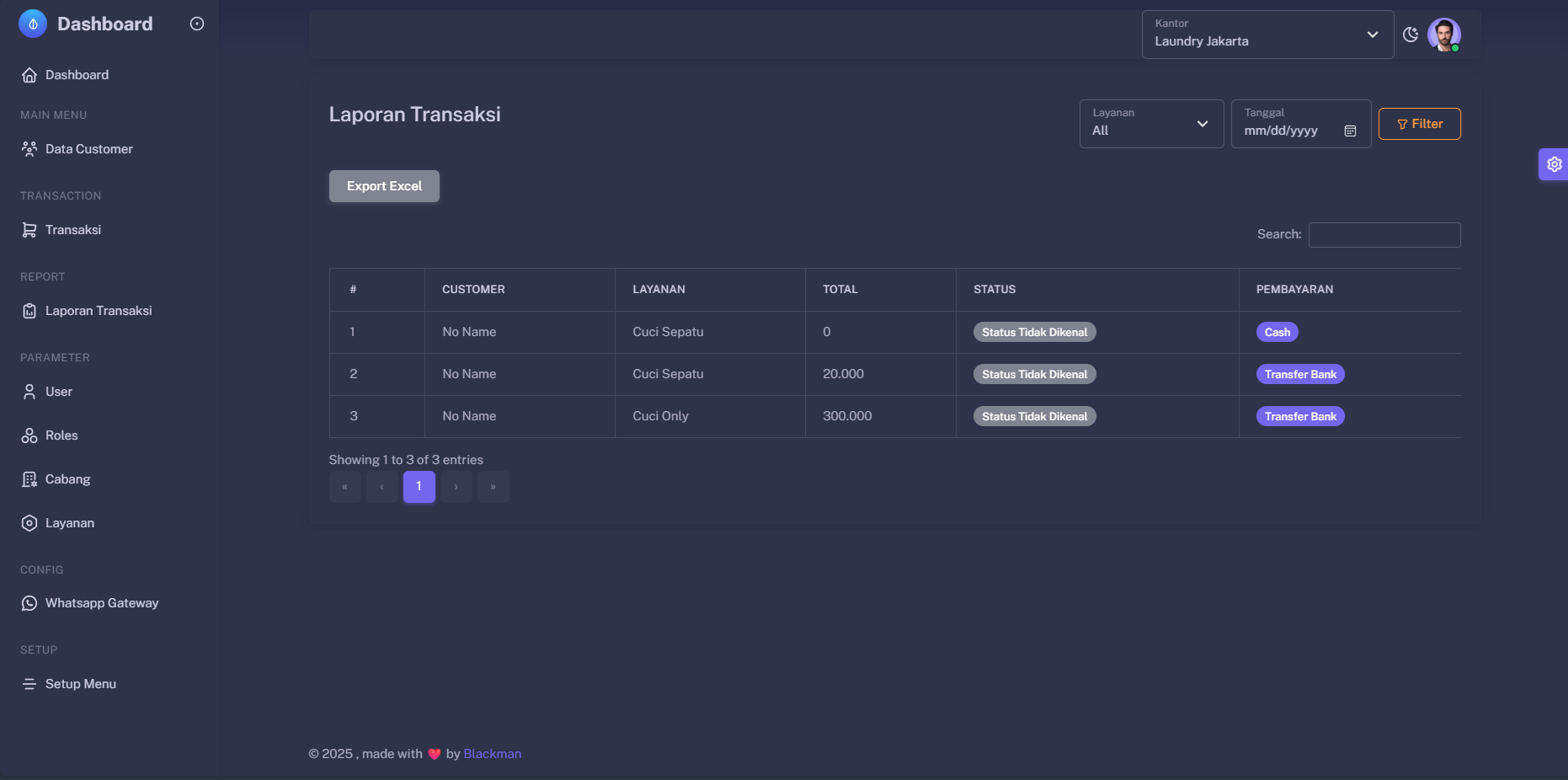Image resolution: width=1568 pixels, height=780 pixels.
Task: Click the calendar icon in Tanggal field
Action: [x=1350, y=131]
